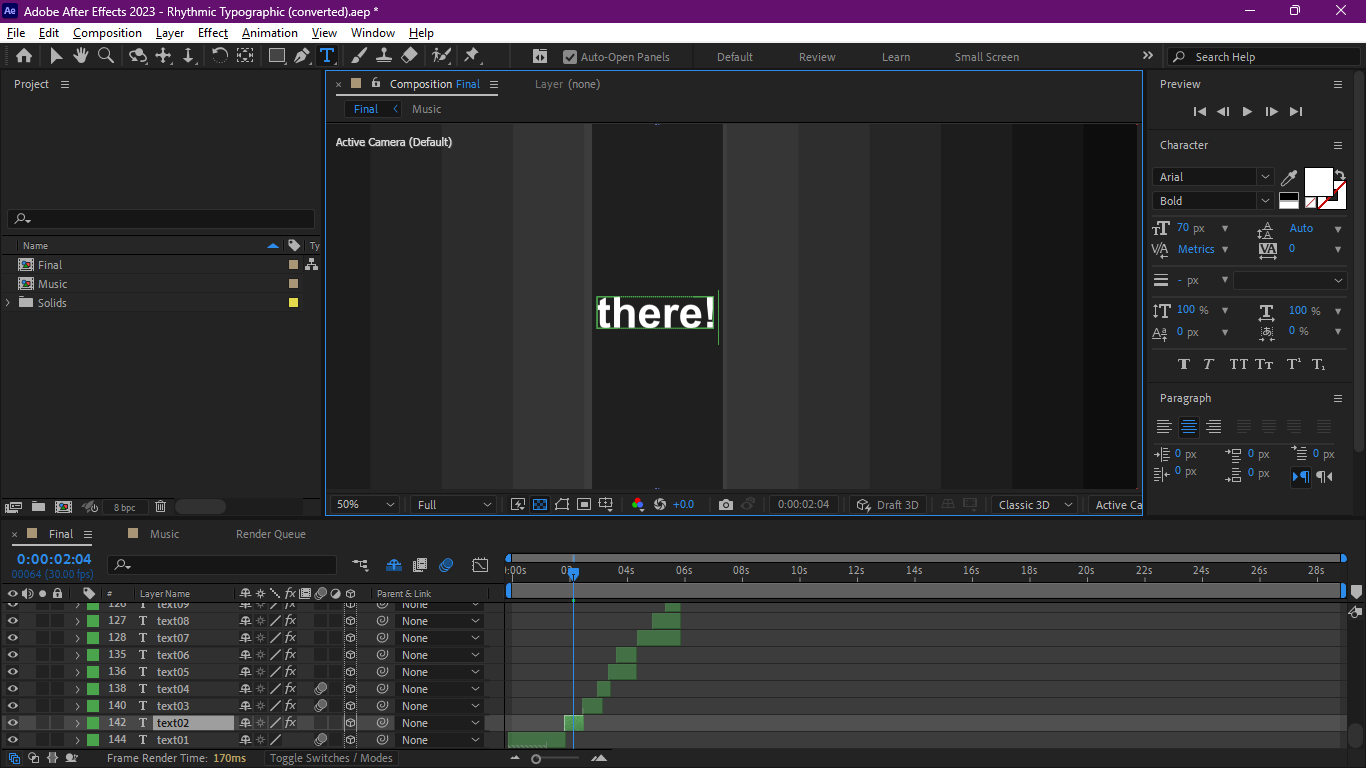Toggle the transparency grid in viewer
Screen dimensions: 1366x768
540,505
